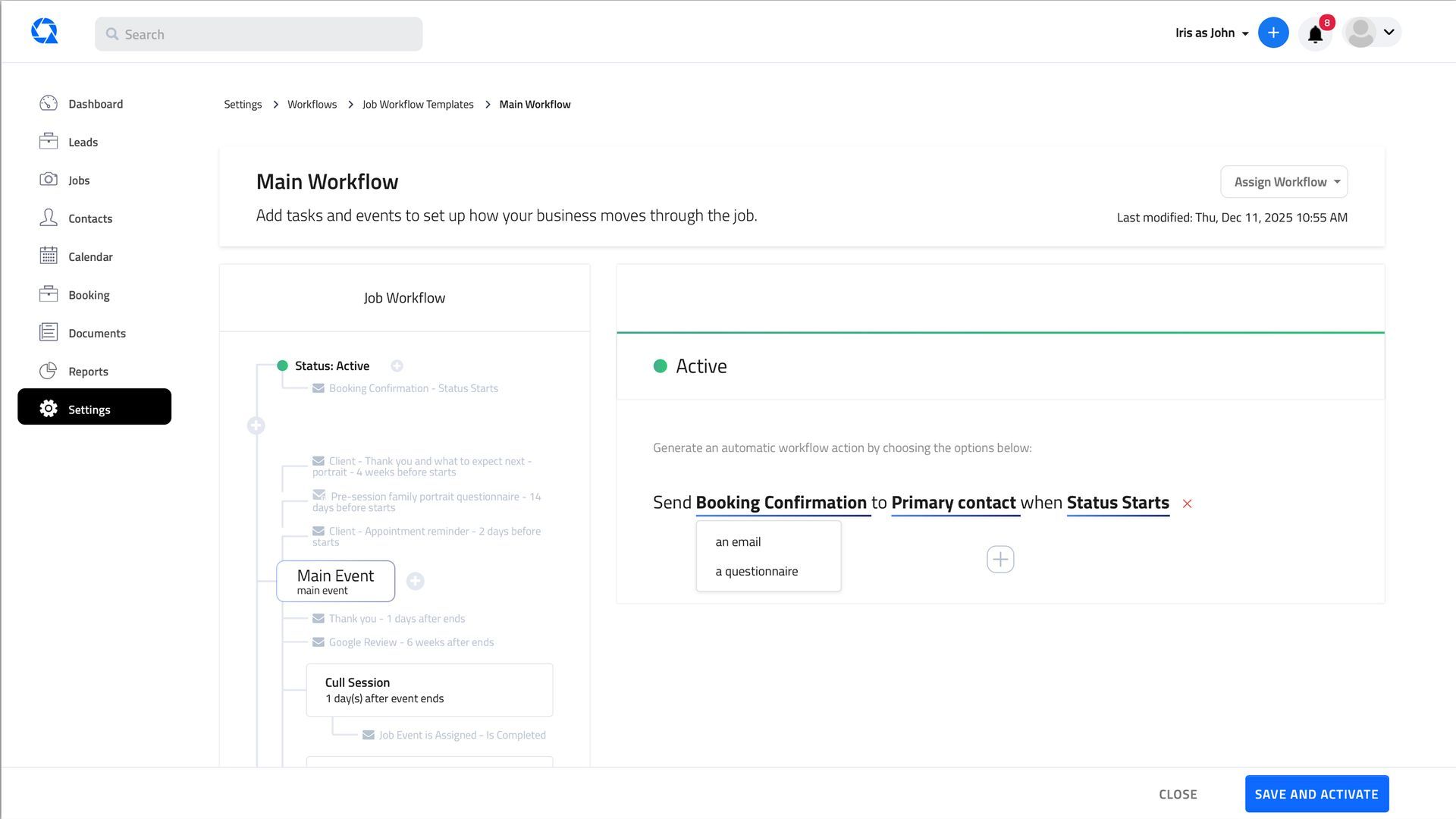1456x819 pixels.
Task: Click inside the Search field
Action: click(258, 33)
